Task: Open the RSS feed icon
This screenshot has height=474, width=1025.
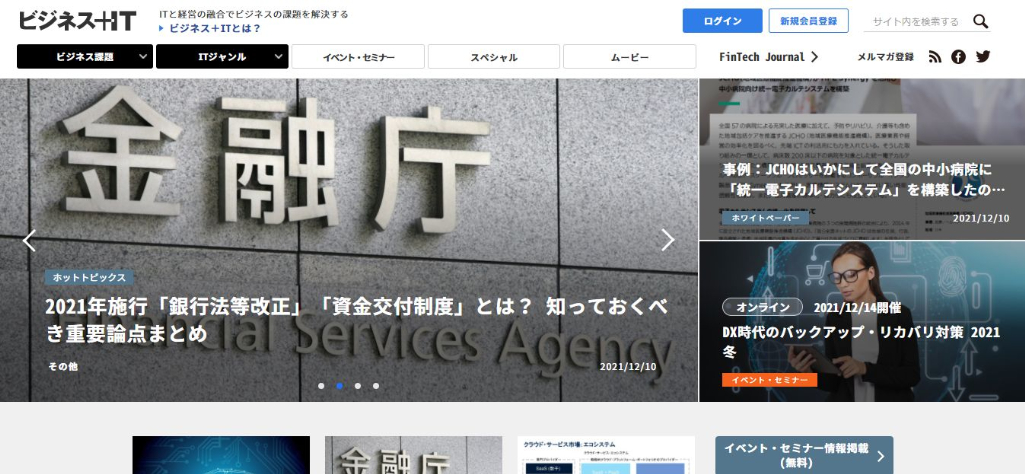Action: 935,57
